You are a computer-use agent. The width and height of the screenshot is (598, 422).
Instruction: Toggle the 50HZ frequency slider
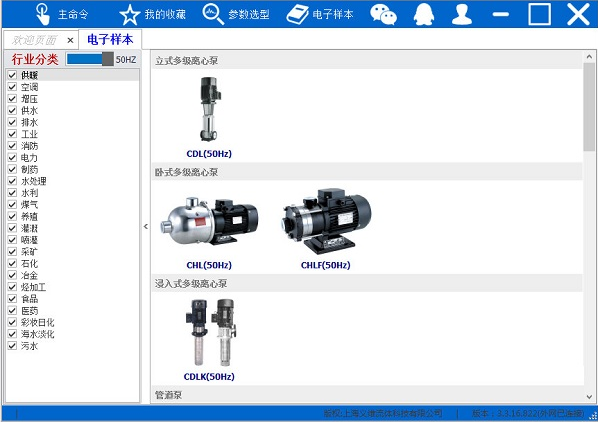tap(90, 59)
